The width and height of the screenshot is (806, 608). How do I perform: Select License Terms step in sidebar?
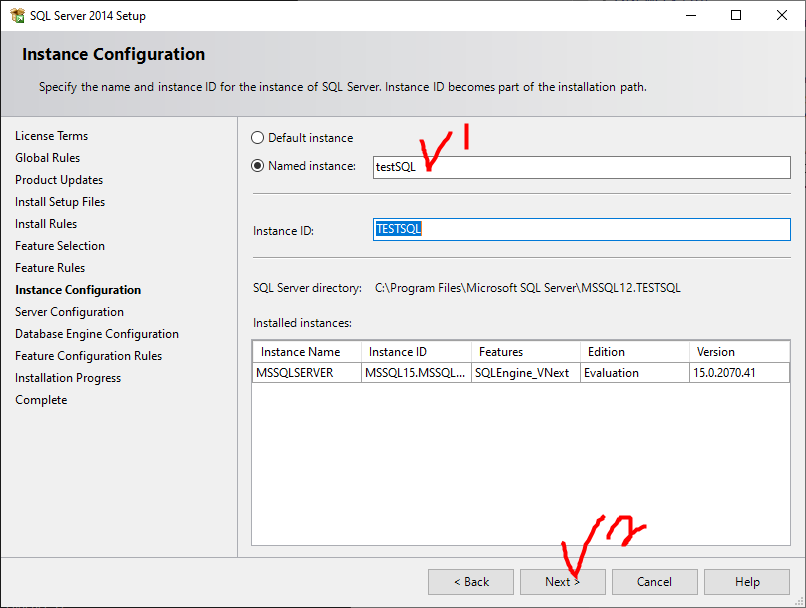pyautogui.click(x=51, y=136)
